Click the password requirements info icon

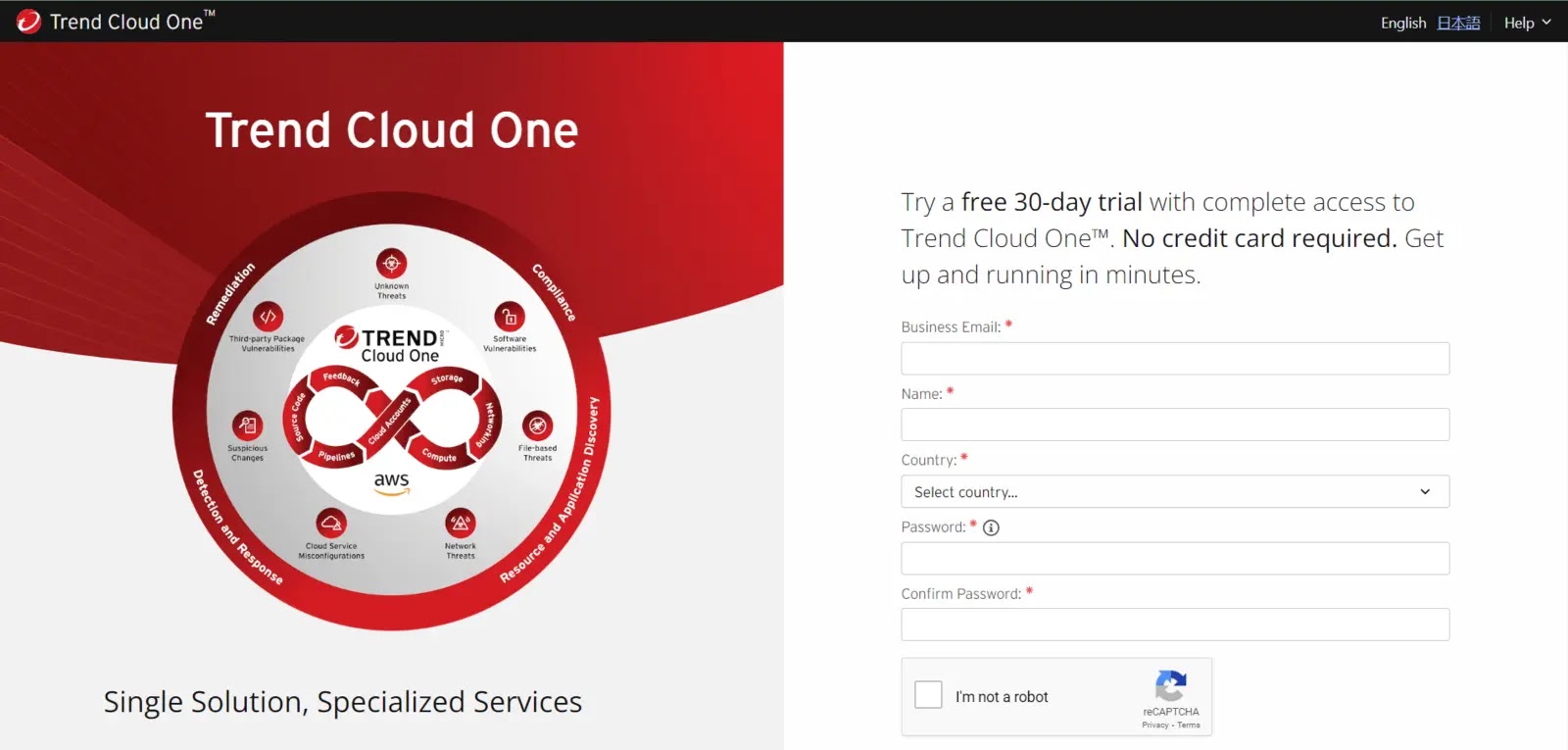[x=991, y=527]
